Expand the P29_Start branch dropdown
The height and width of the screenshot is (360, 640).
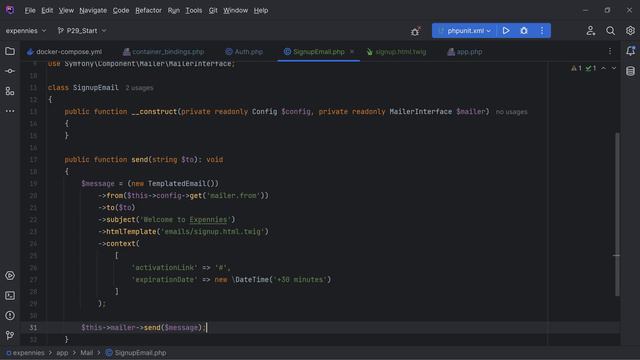(82, 31)
